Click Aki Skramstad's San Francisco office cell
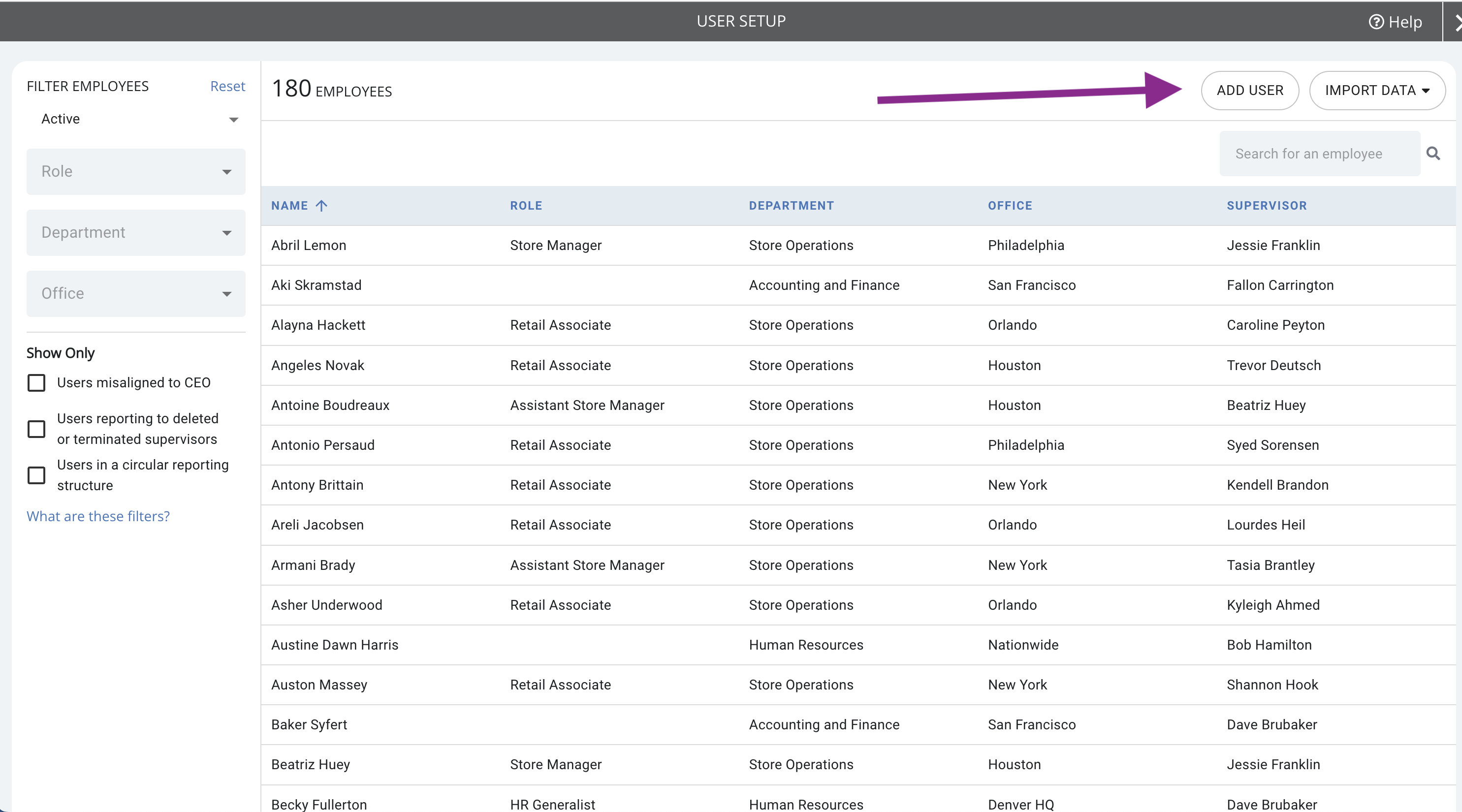1462x812 pixels. click(1031, 285)
